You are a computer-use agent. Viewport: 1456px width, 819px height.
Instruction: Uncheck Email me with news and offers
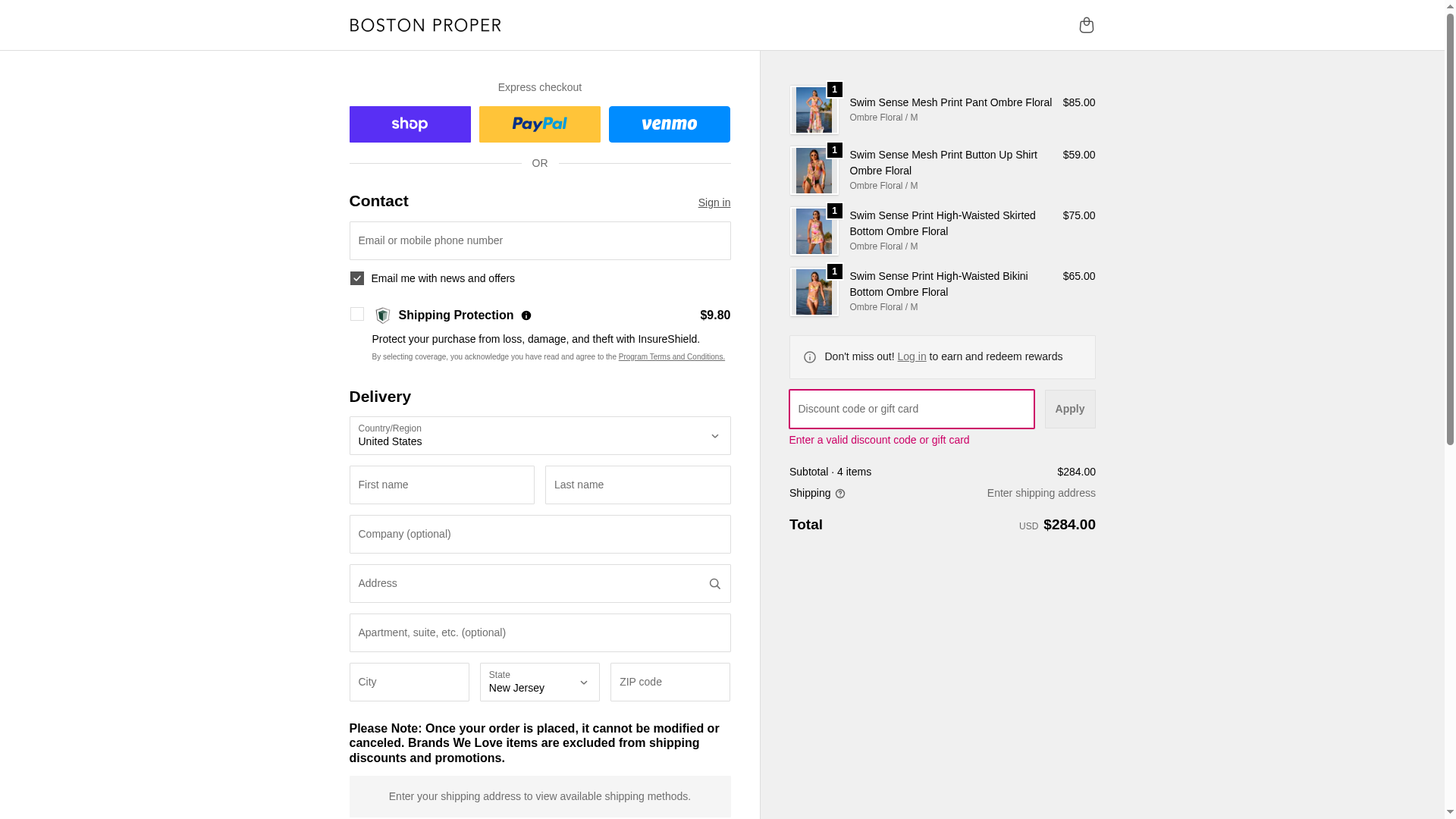tap(356, 278)
